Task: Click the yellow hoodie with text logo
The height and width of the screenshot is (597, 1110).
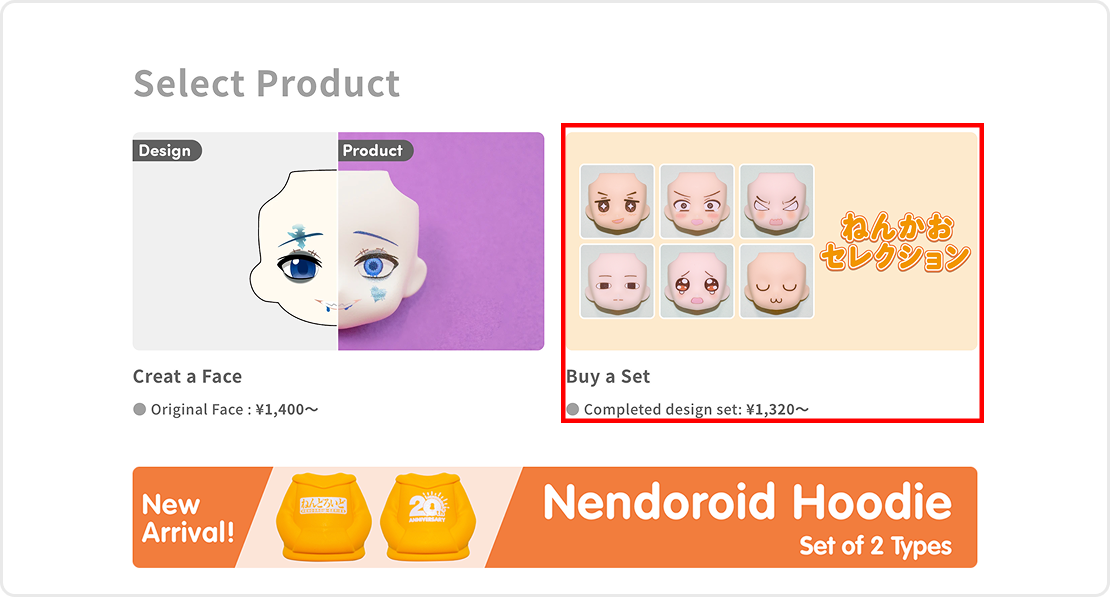Action: point(324,517)
